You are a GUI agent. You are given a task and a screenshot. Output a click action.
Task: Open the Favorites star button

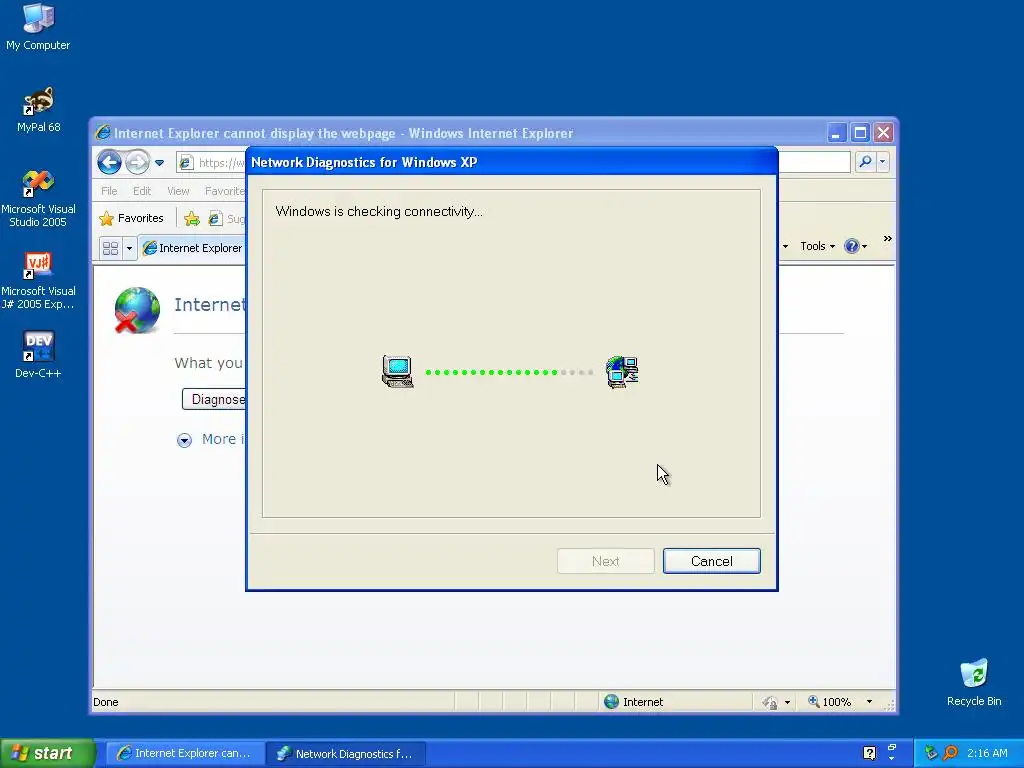coord(131,218)
